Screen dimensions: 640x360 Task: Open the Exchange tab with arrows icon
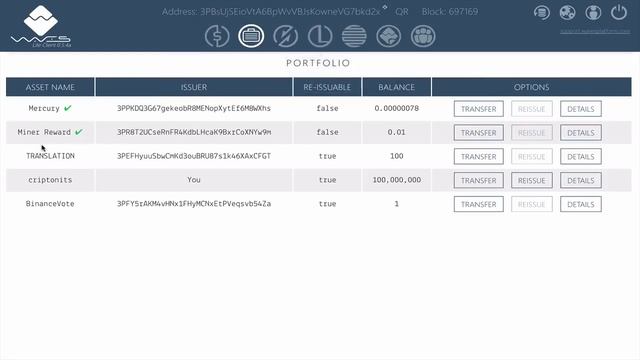click(285, 36)
